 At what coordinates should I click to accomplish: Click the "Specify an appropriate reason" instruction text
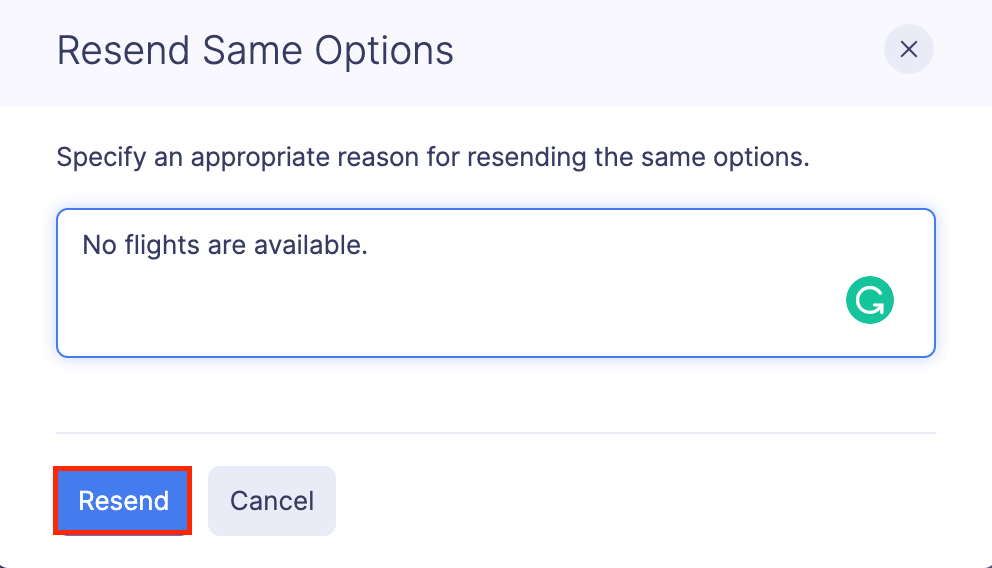point(432,158)
